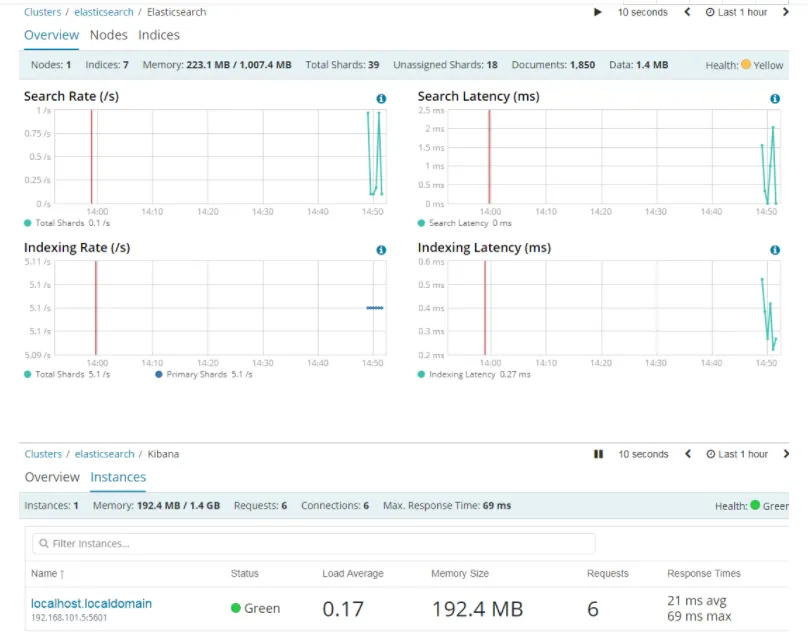Go to Clusters breadcrumb in Kibana panel

pyautogui.click(x=43, y=454)
